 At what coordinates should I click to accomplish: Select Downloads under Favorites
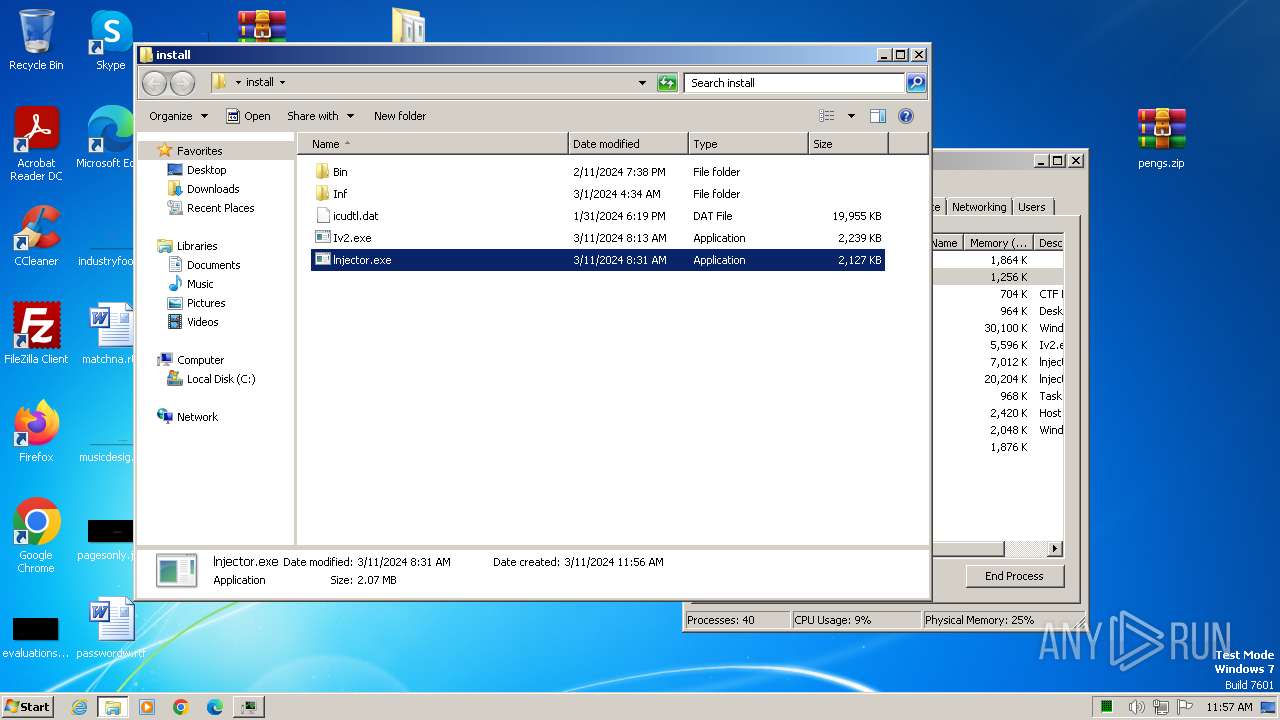point(212,189)
